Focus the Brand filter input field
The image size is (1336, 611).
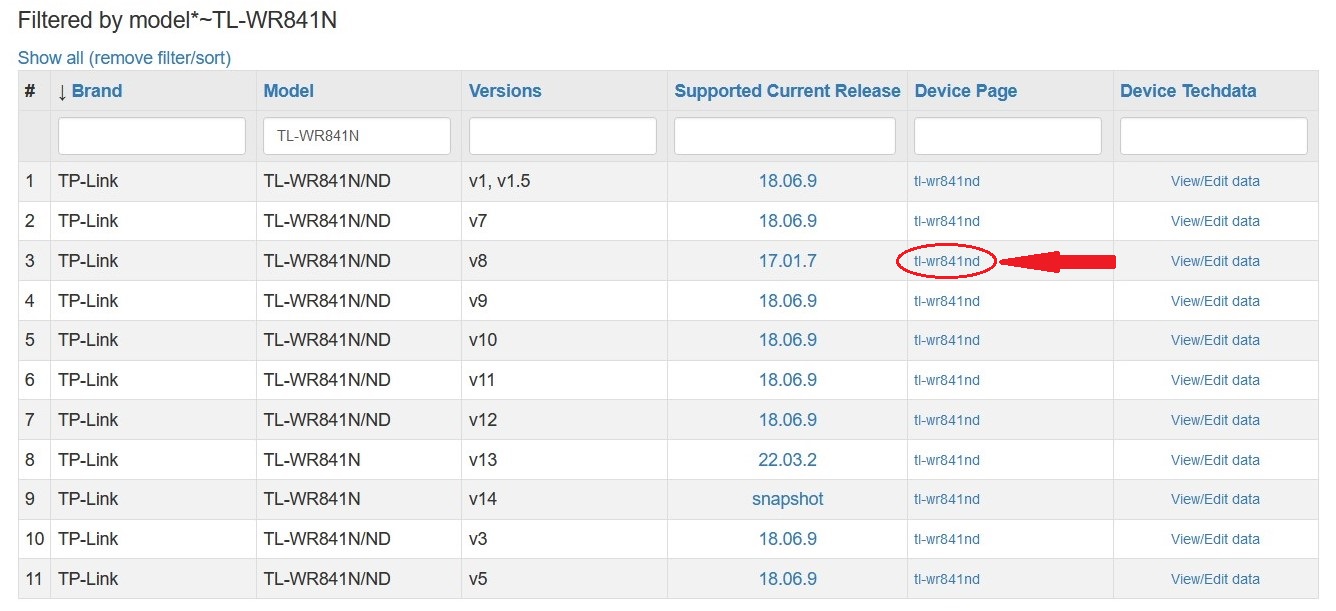(152, 136)
